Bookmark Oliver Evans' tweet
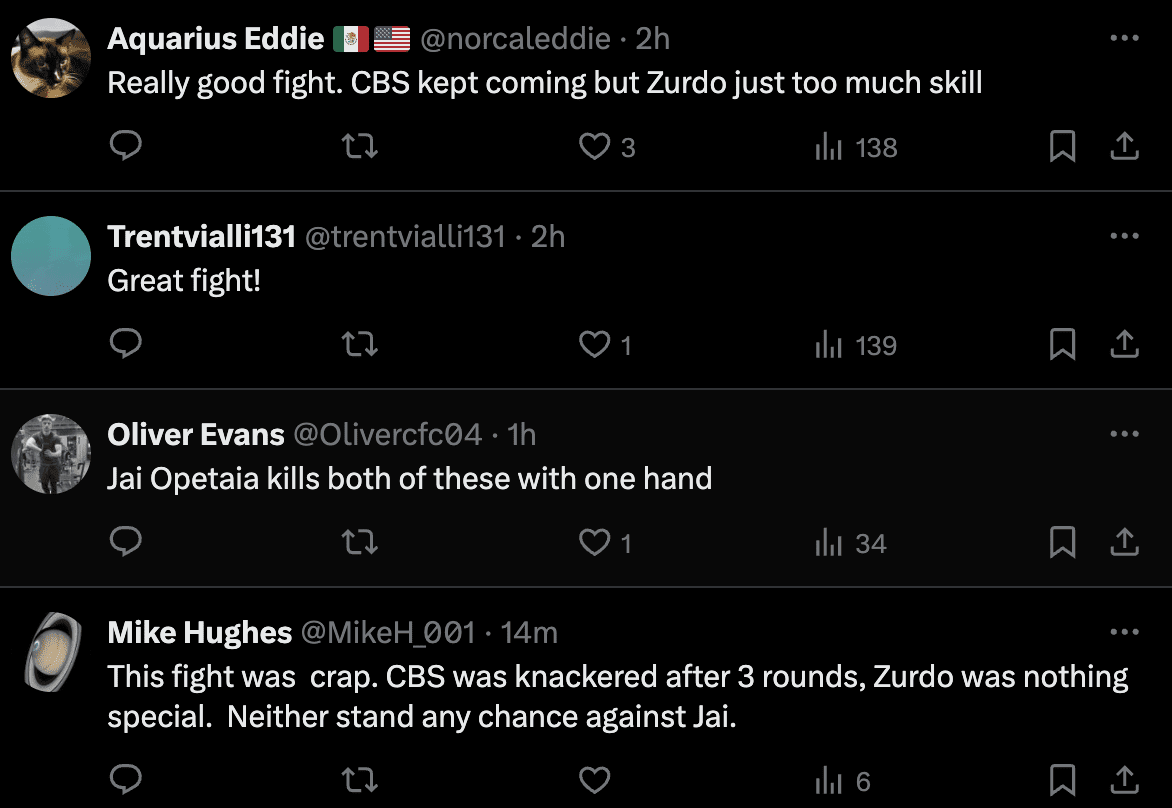The image size is (1172, 808). [1062, 543]
